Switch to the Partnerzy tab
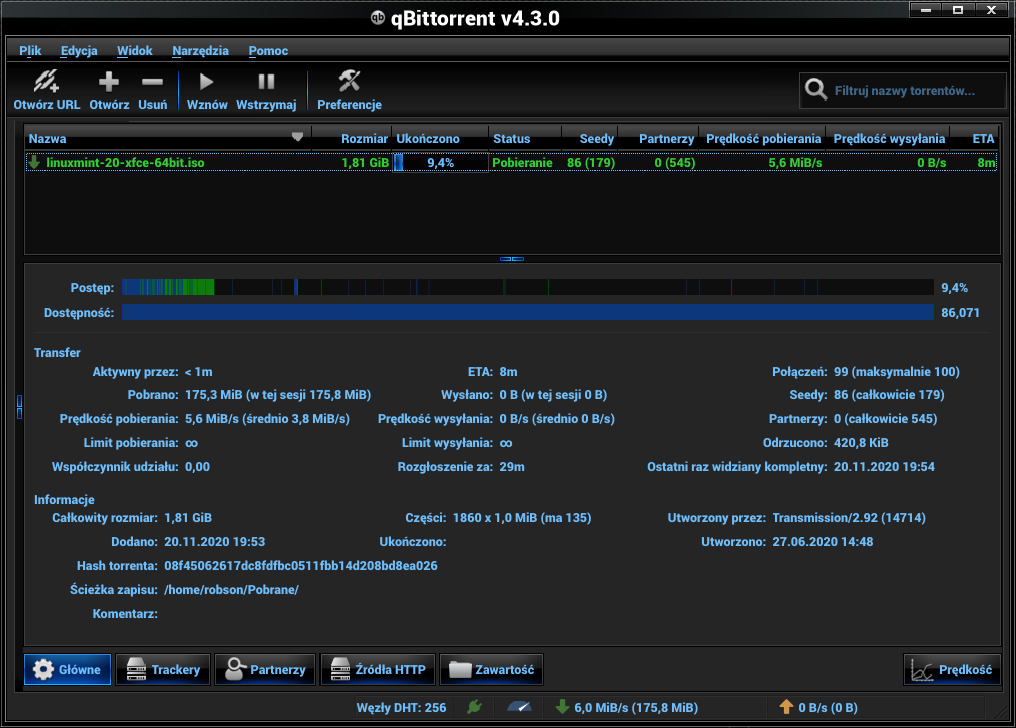 [x=265, y=669]
